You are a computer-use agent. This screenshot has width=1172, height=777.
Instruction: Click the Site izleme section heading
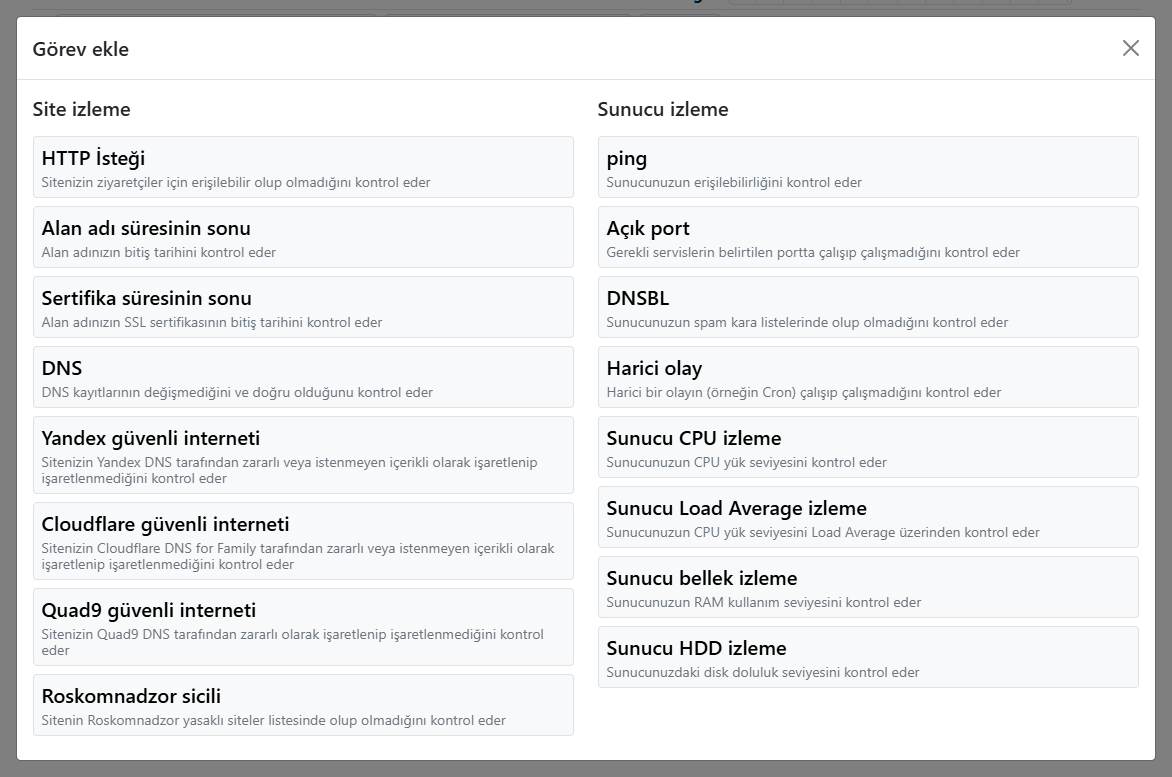[82, 109]
